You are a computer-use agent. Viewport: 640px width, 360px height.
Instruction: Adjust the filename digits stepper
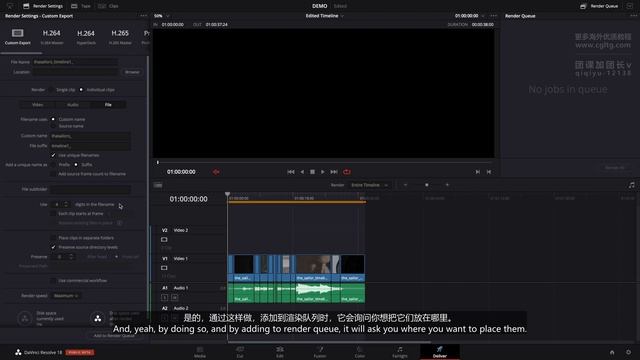66,204
